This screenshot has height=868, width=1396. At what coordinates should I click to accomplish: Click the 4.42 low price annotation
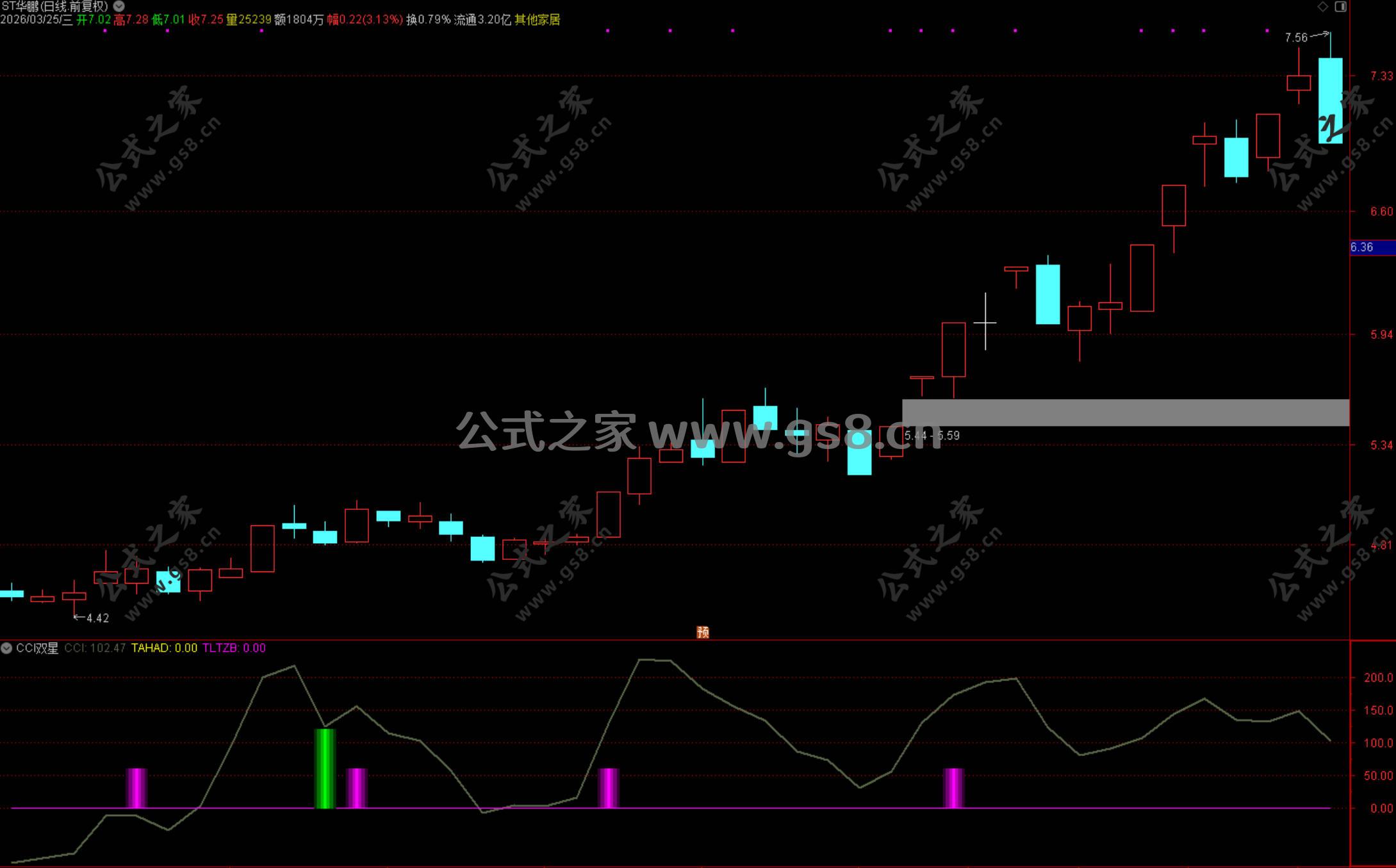coord(97,618)
